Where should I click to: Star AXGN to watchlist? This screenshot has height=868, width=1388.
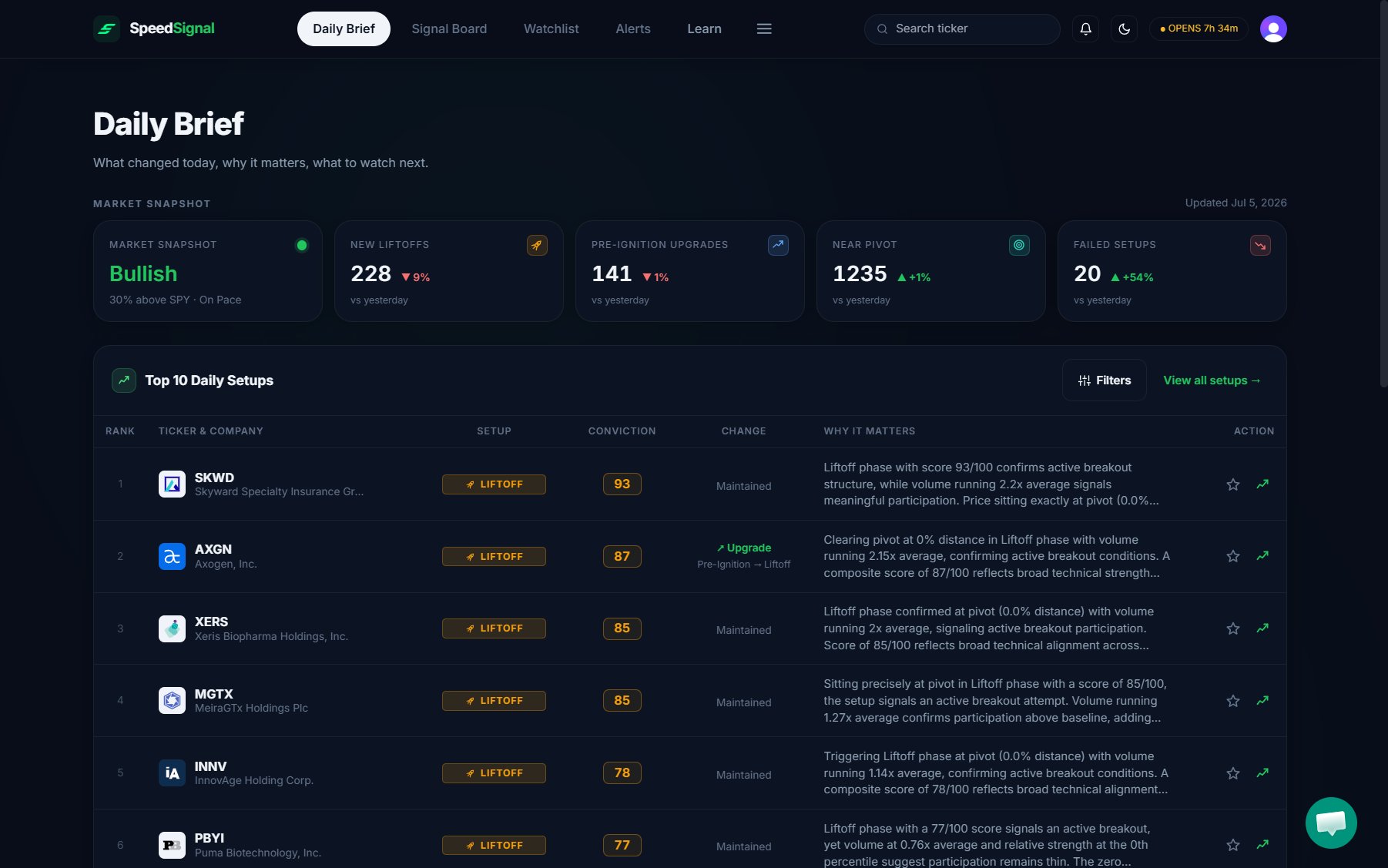1233,556
